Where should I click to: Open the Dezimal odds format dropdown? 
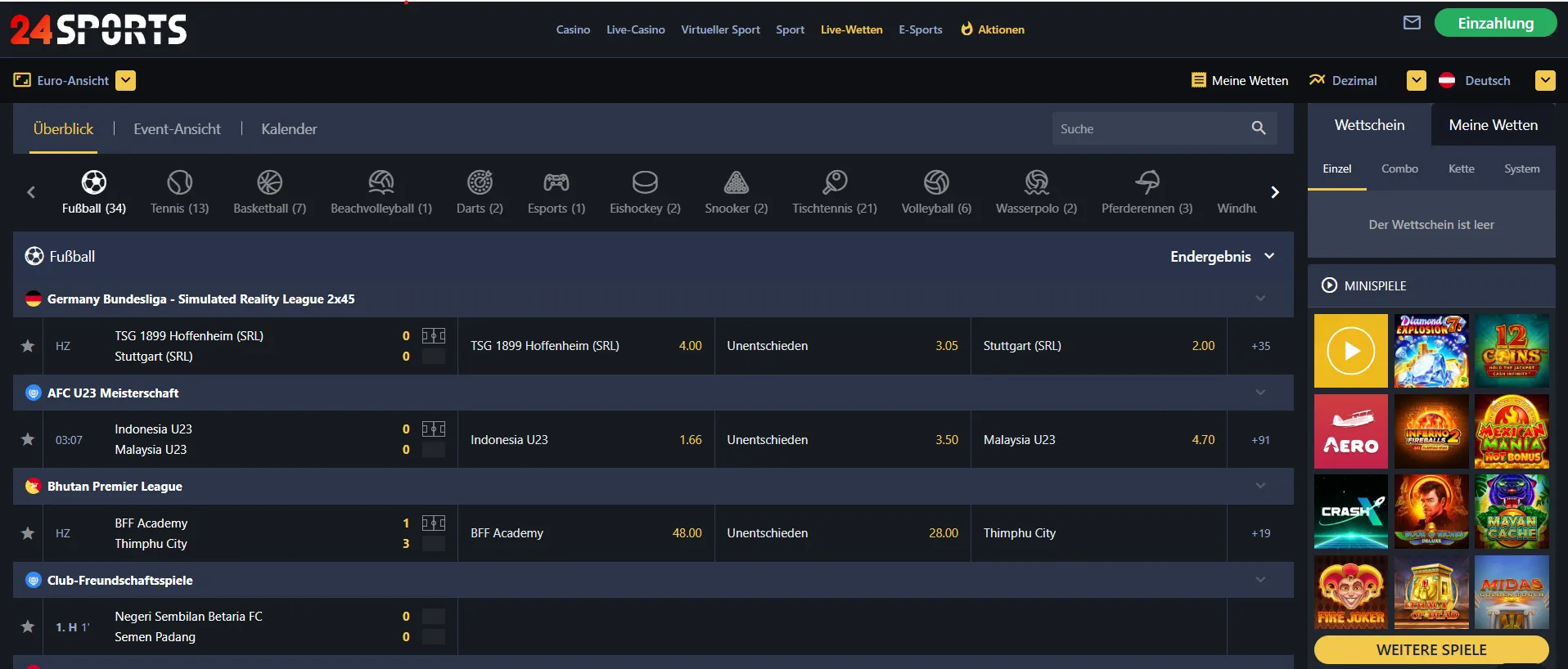point(1417,80)
